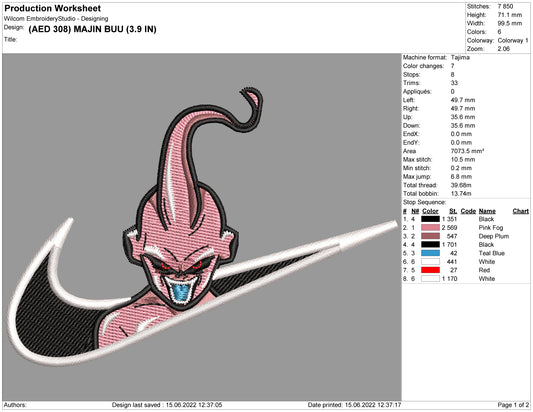Click the Color column header

[x=430, y=211]
